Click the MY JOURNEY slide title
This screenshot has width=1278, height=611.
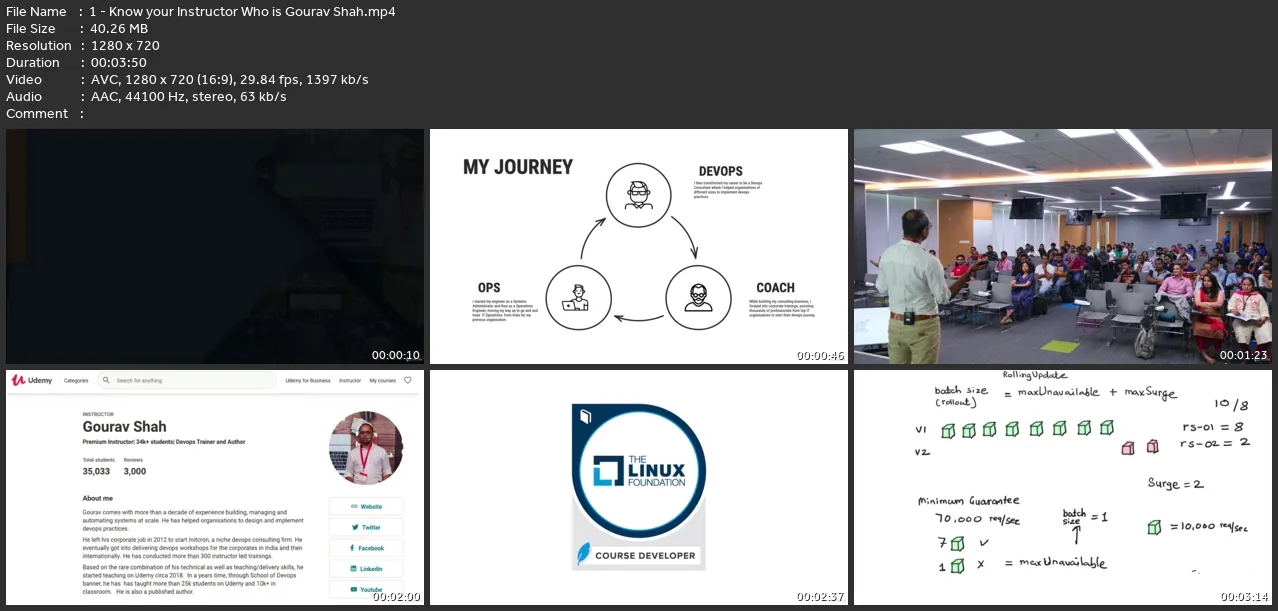[x=518, y=167]
